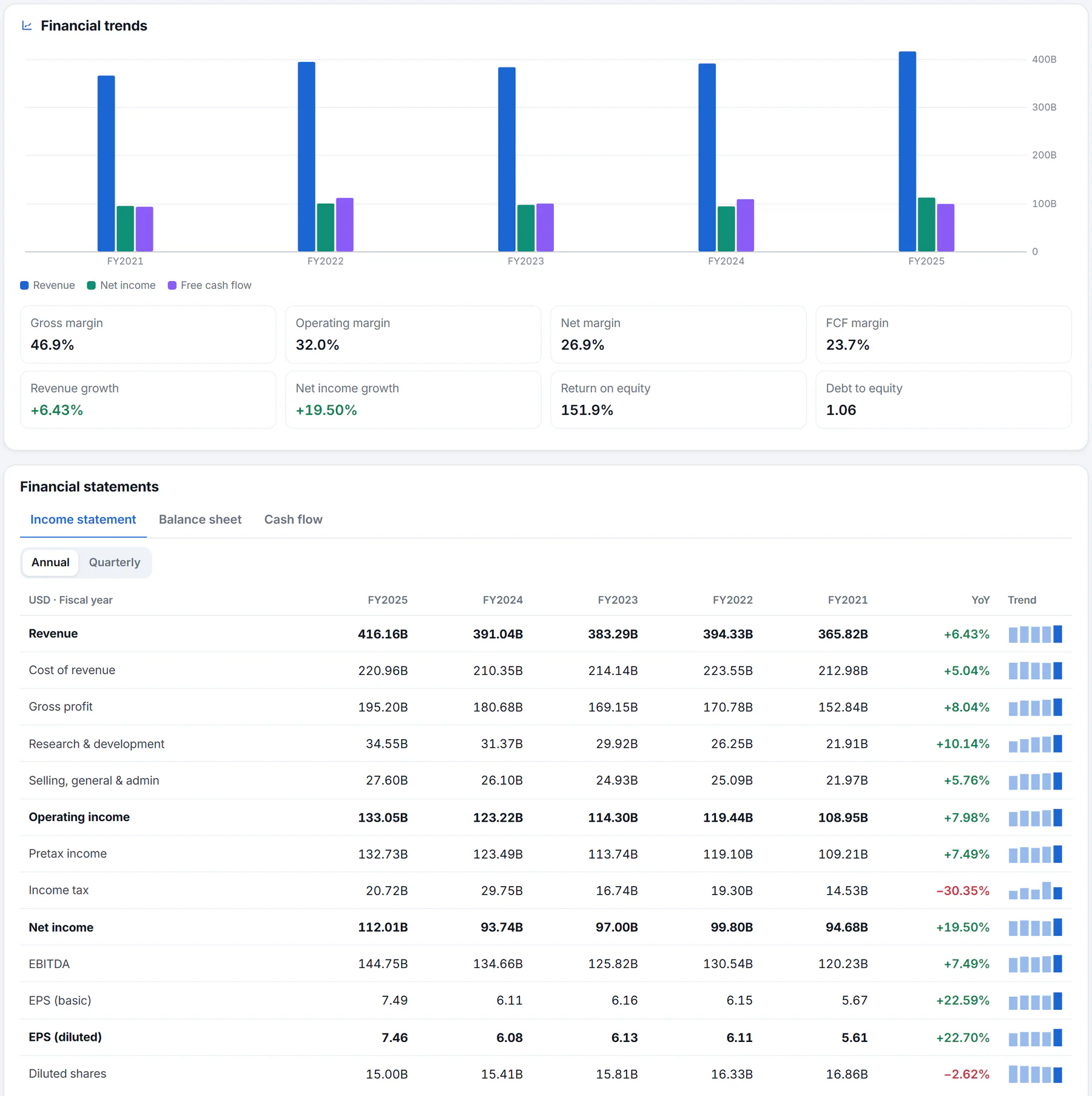Toggle the Revenue legend swatch
1092x1096 pixels.
coord(24,285)
